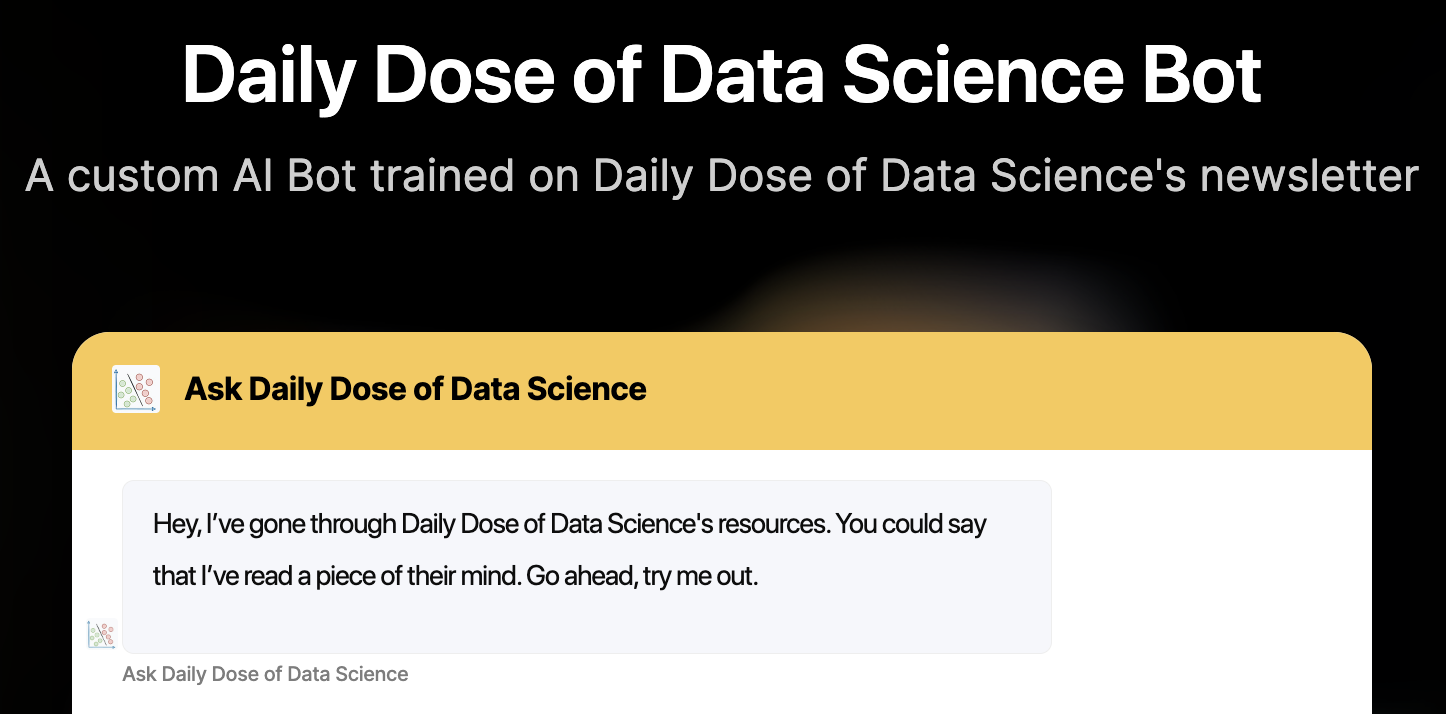Select the first line of the bot greeting
1446x714 pixels.
point(568,523)
